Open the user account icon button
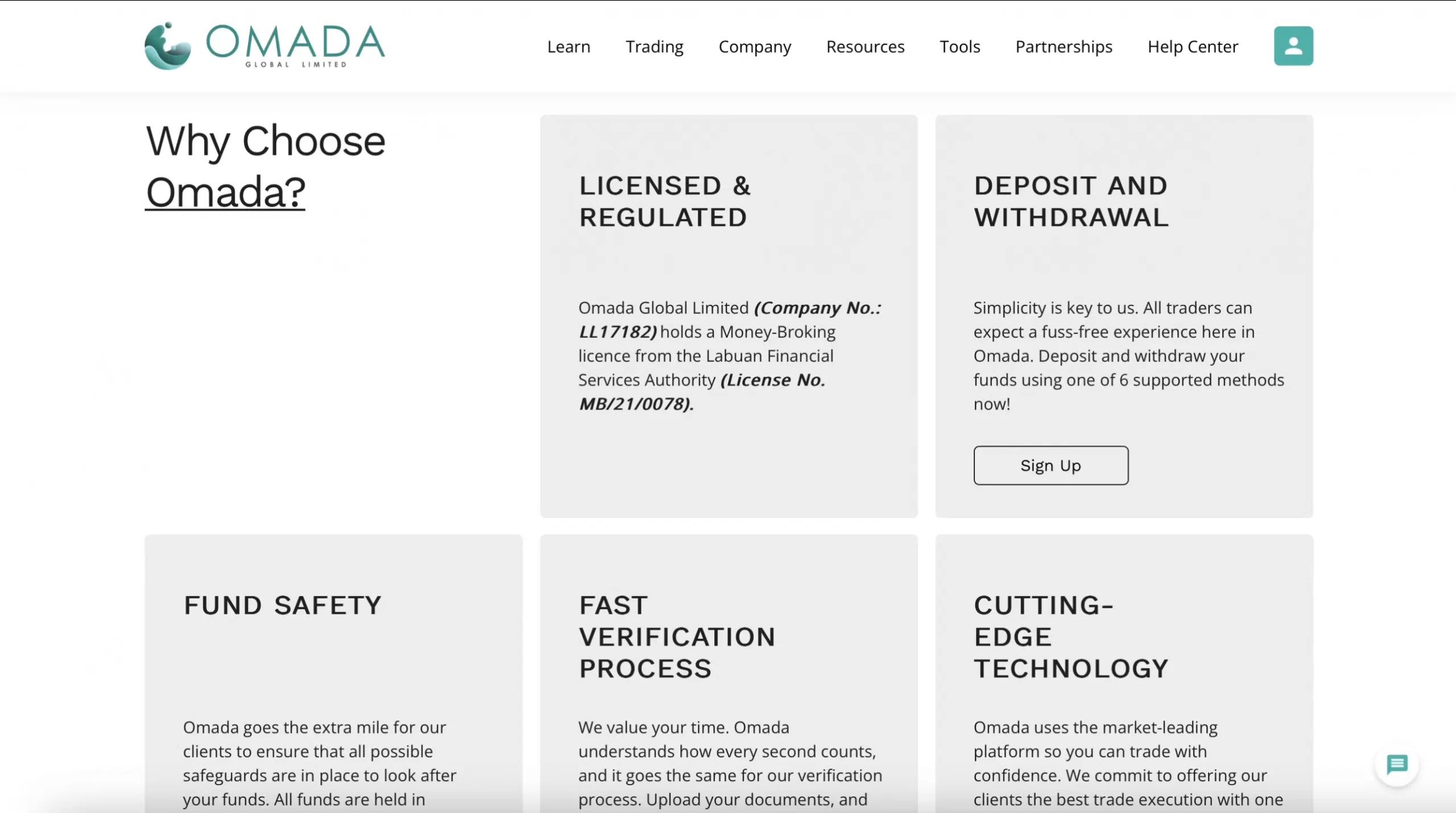The width and height of the screenshot is (1456, 813). click(x=1293, y=46)
